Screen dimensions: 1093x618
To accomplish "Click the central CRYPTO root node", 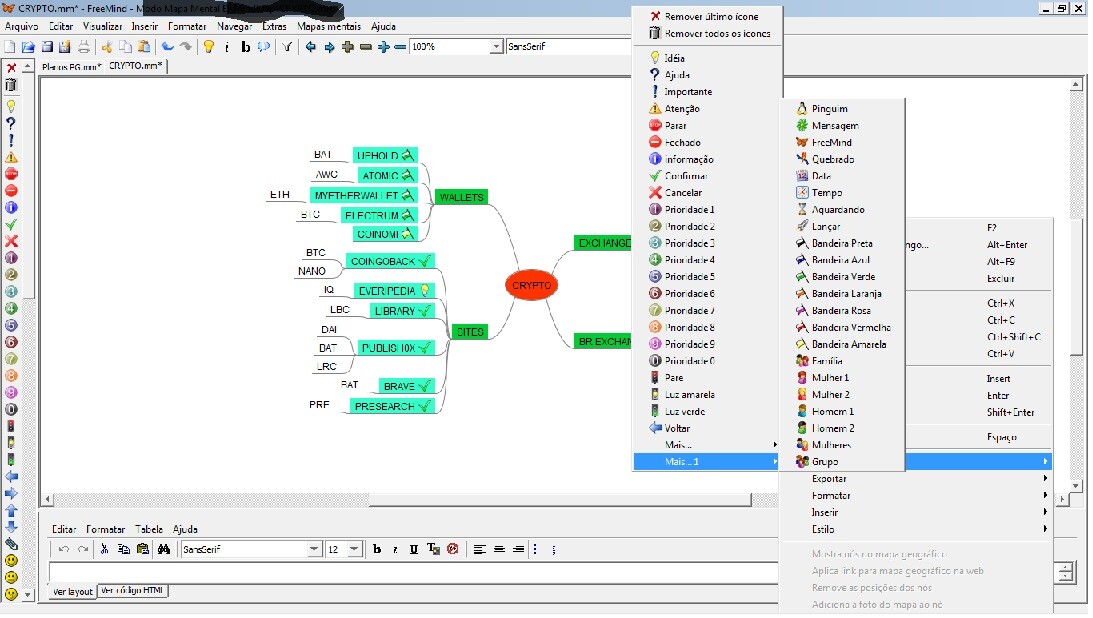I will pos(531,285).
